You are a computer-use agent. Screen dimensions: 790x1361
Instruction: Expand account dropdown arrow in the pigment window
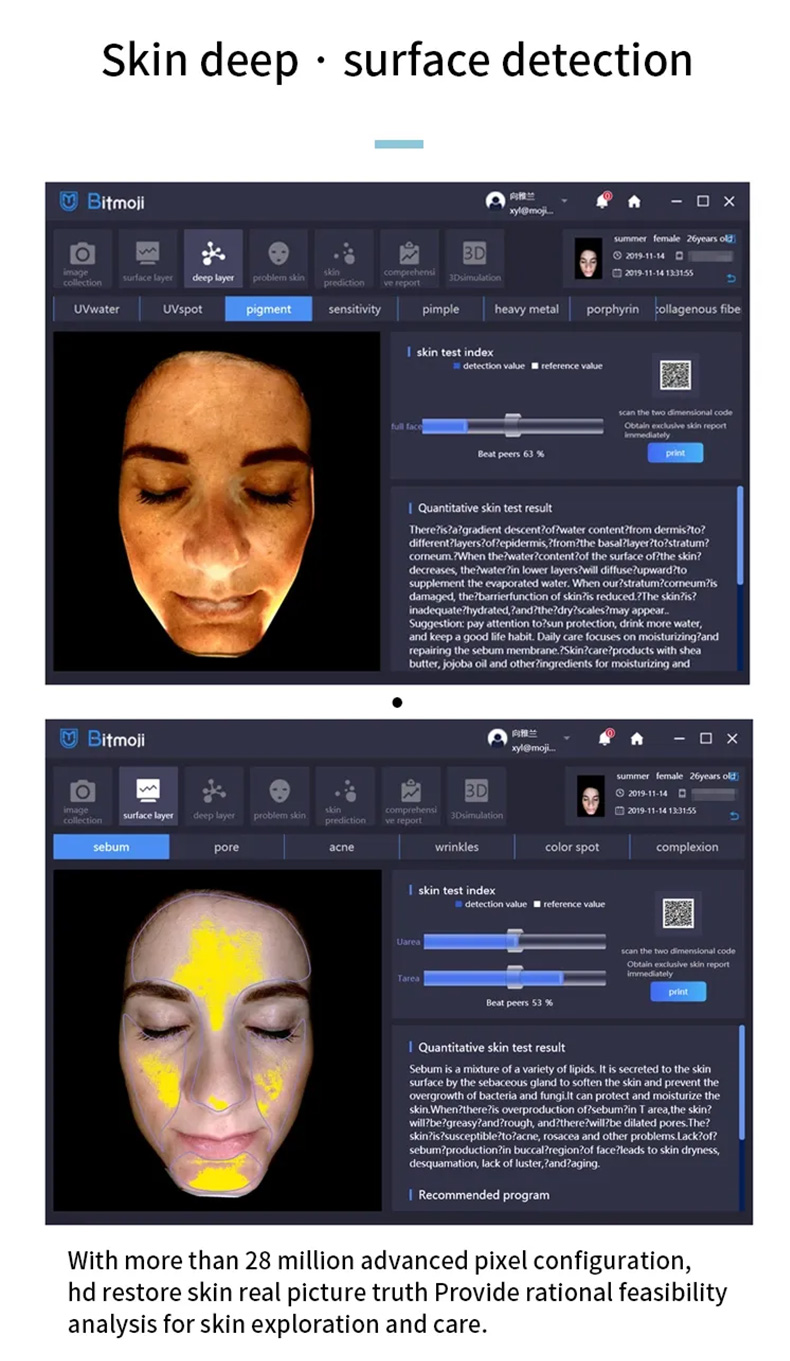(564, 200)
